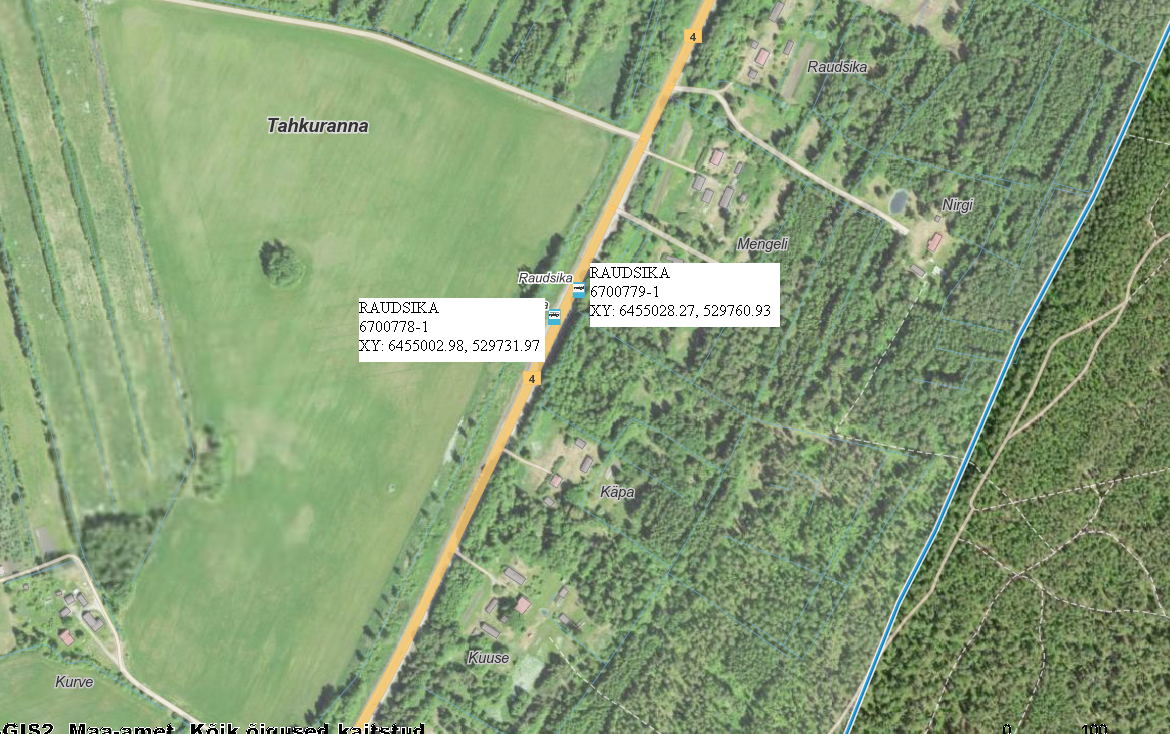Click the Nirgi place label
The height and width of the screenshot is (734, 1170).
click(x=957, y=204)
